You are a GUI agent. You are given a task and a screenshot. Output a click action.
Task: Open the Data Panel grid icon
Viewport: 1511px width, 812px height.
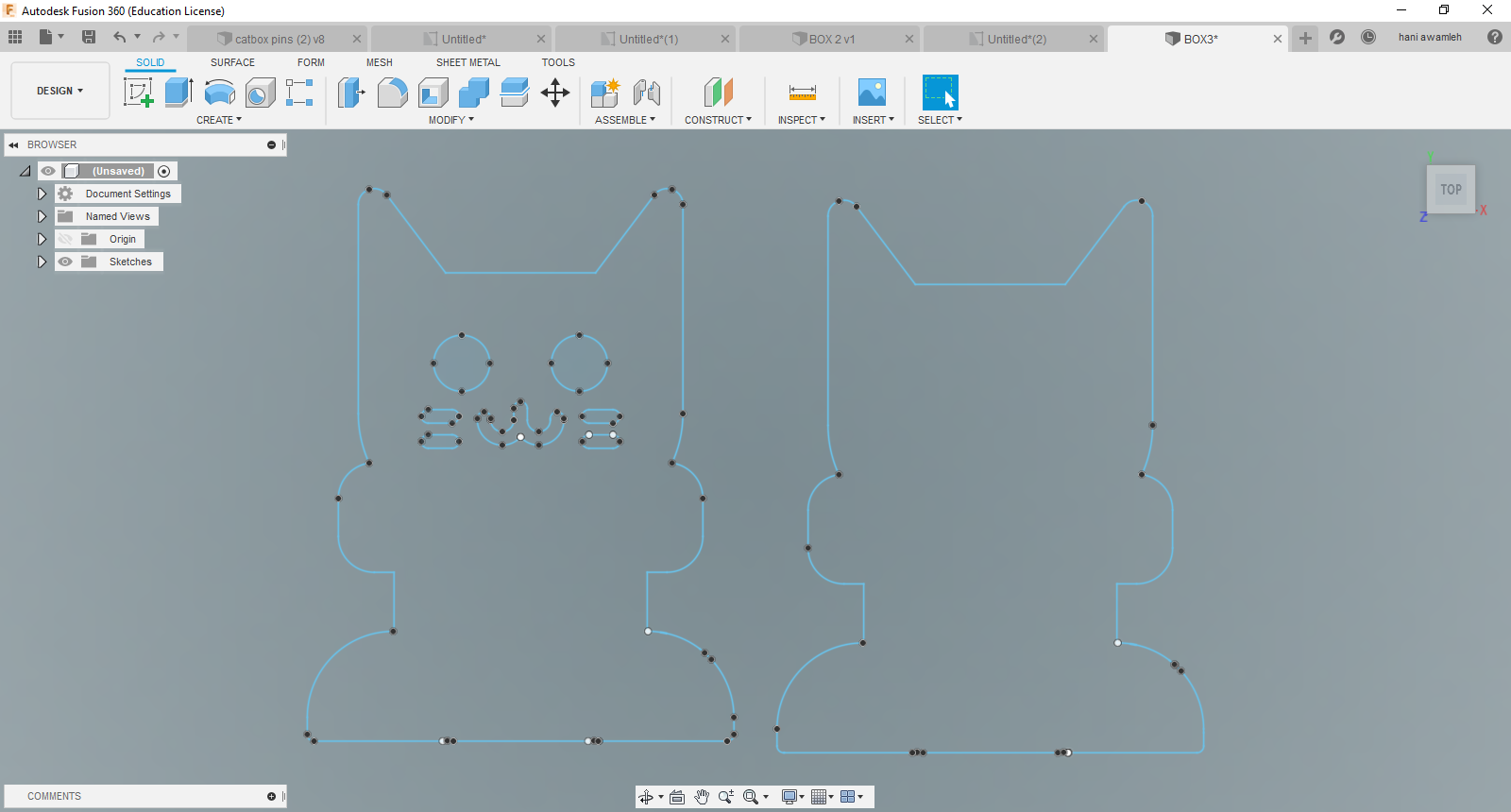[x=15, y=37]
